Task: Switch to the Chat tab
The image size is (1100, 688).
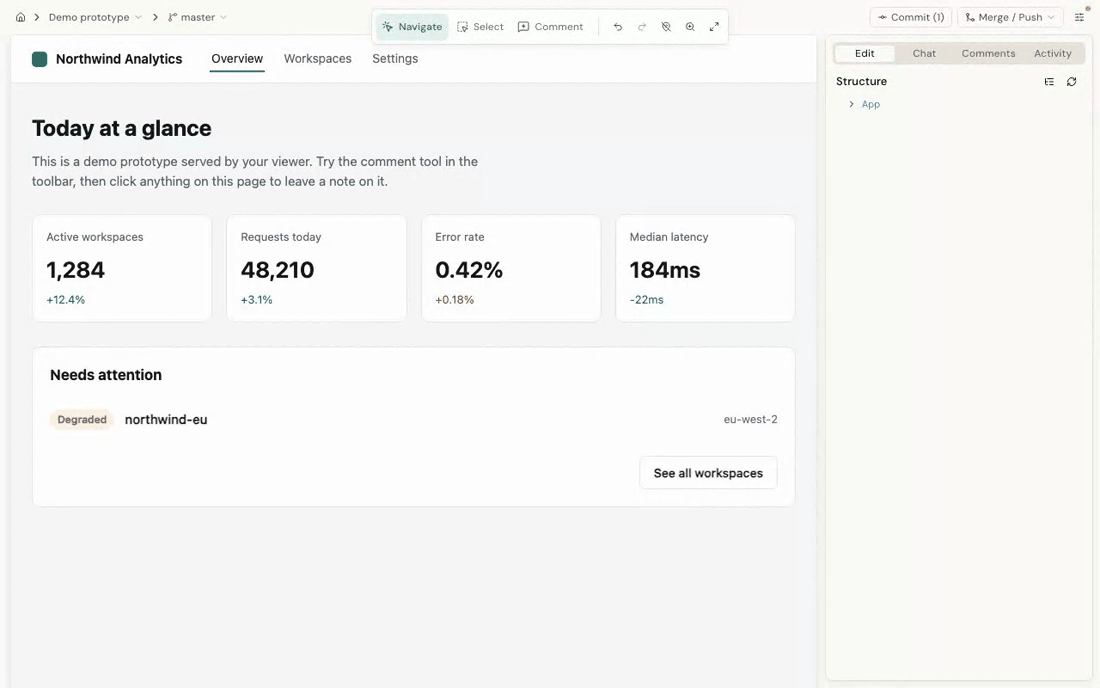Action: 924,53
